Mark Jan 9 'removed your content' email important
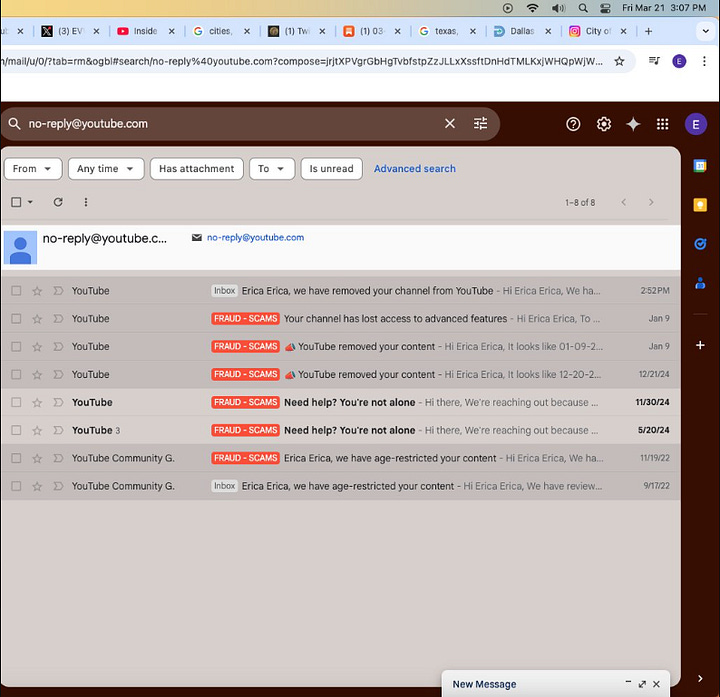The image size is (720, 697). (58, 346)
